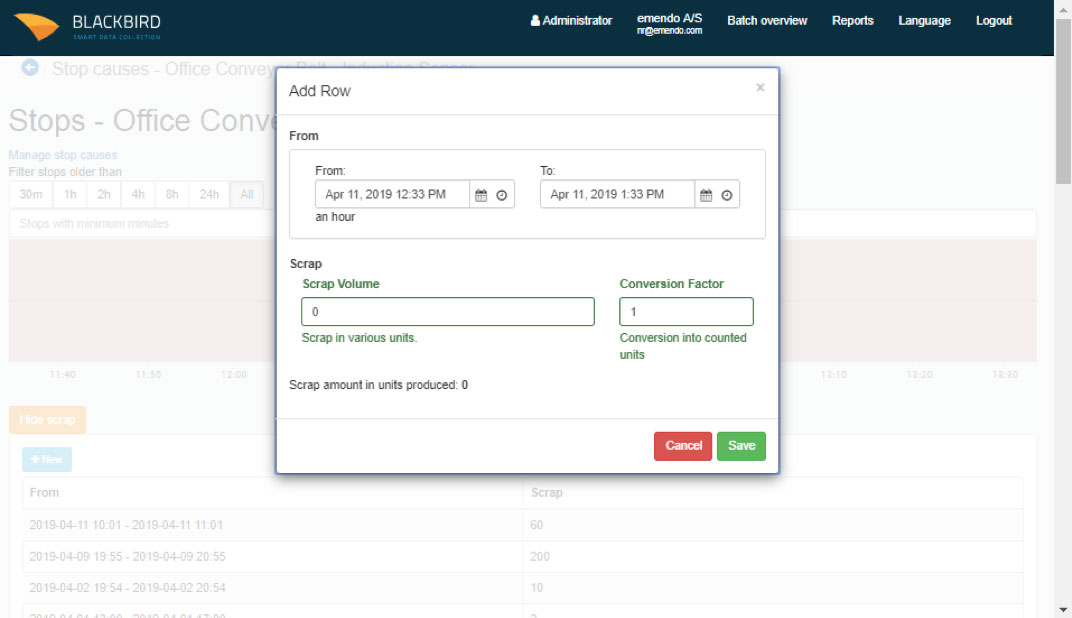Image resolution: width=1072 pixels, height=618 pixels.
Task: Open the Language menu
Action: click(924, 21)
